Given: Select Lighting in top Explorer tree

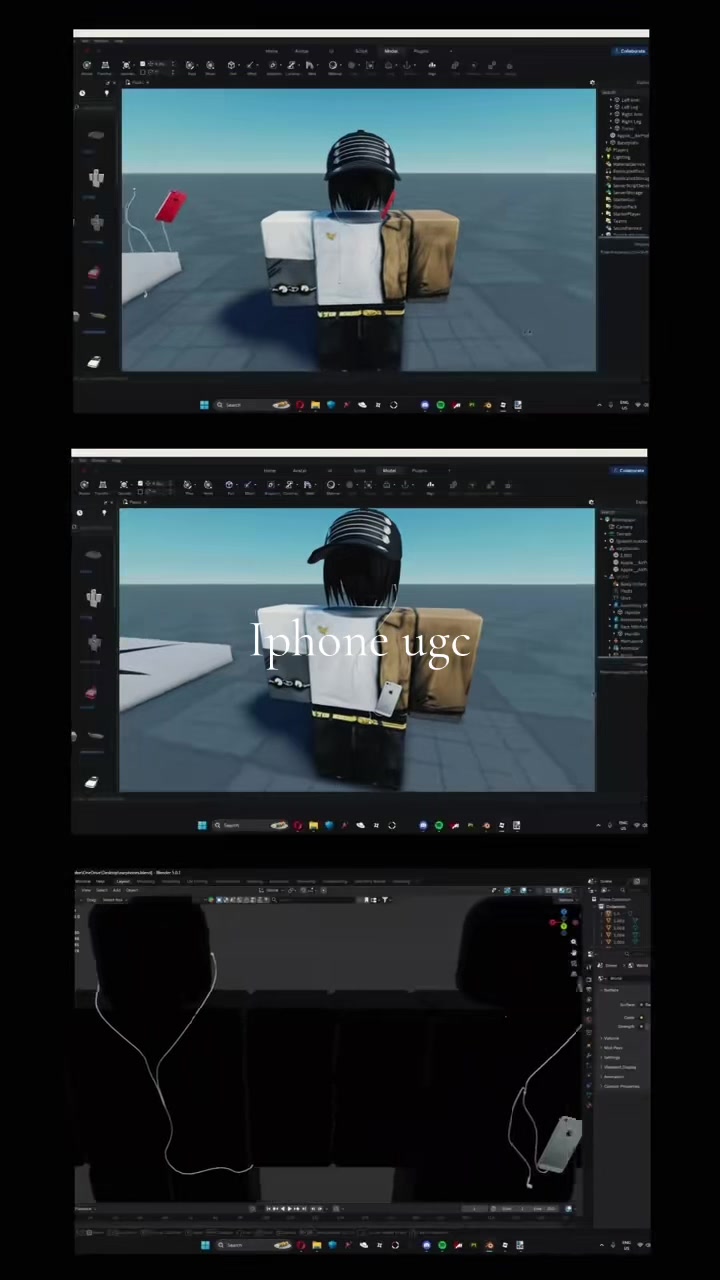Looking at the screenshot, I should point(621,157).
